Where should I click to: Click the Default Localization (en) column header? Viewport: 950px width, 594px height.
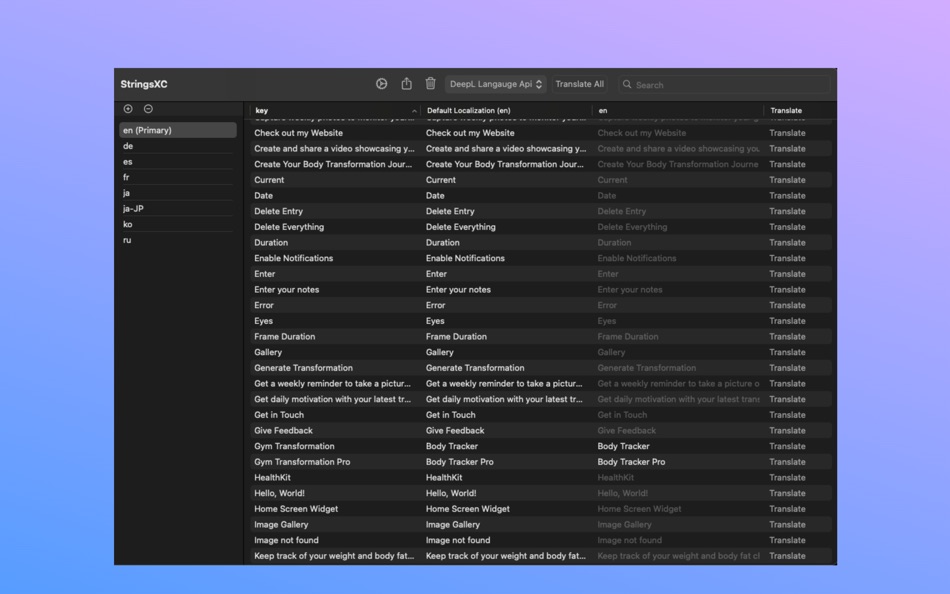pos(507,110)
